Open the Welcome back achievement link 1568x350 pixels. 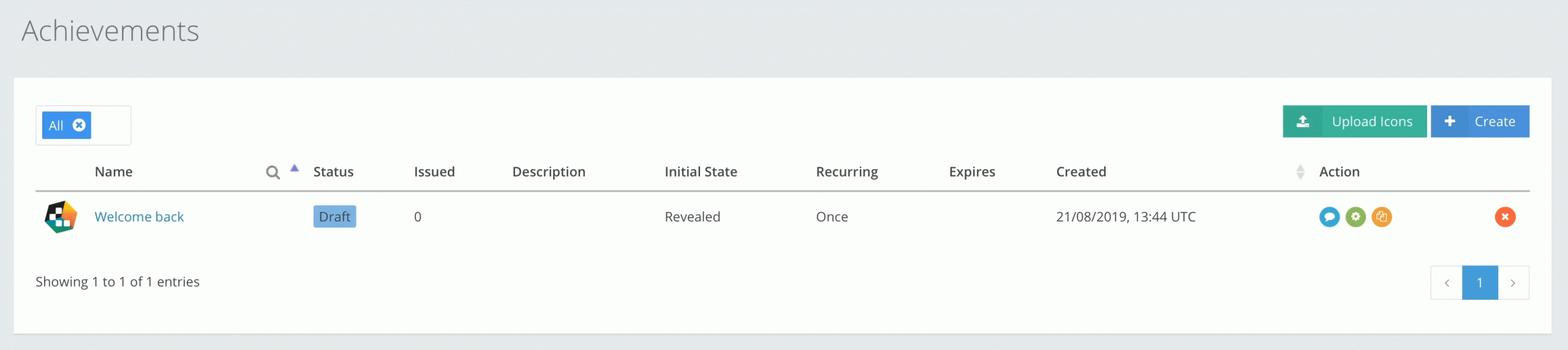click(139, 217)
